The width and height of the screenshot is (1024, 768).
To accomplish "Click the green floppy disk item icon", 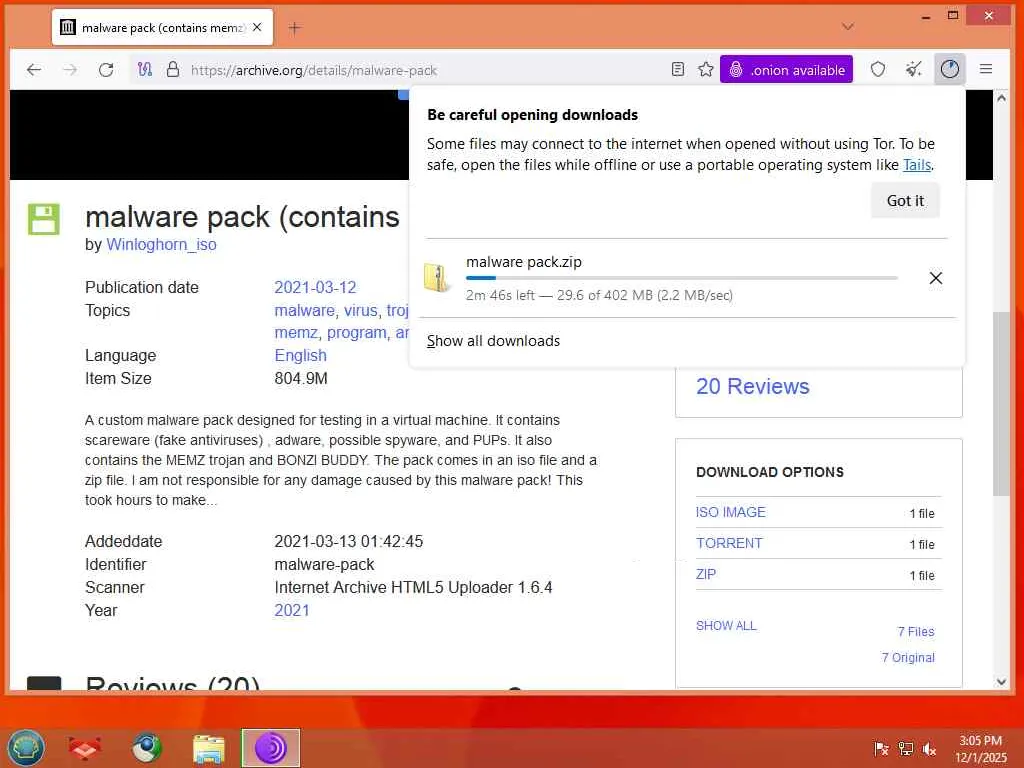I will (44, 219).
